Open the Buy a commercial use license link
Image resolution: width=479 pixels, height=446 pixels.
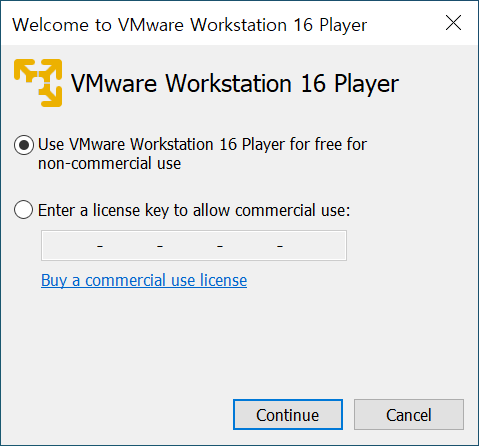pyautogui.click(x=144, y=280)
